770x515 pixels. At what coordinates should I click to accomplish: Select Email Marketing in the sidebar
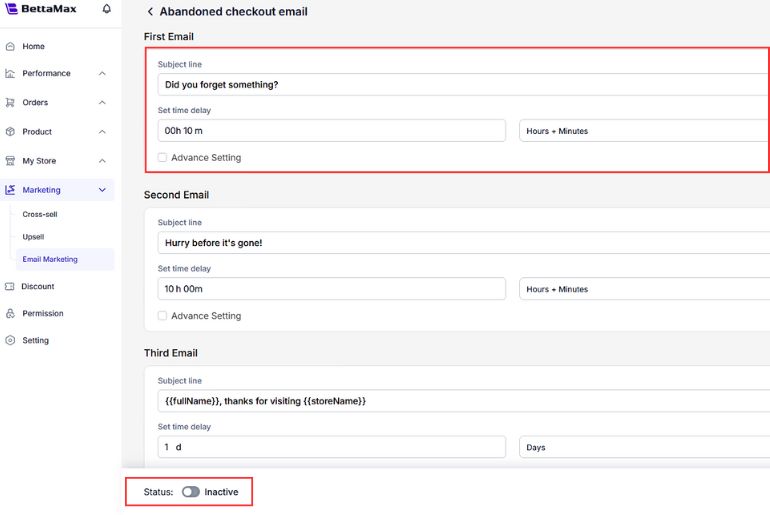coord(50,259)
